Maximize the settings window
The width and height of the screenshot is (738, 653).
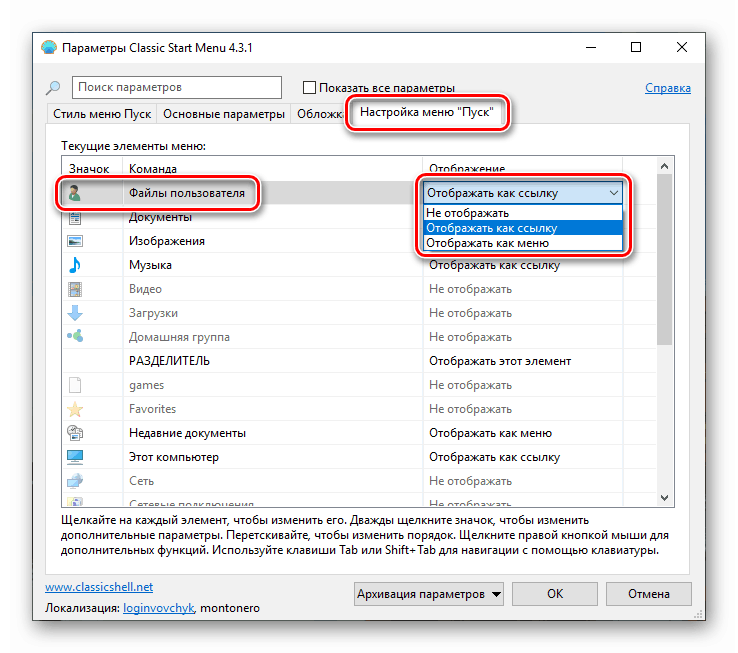636,47
